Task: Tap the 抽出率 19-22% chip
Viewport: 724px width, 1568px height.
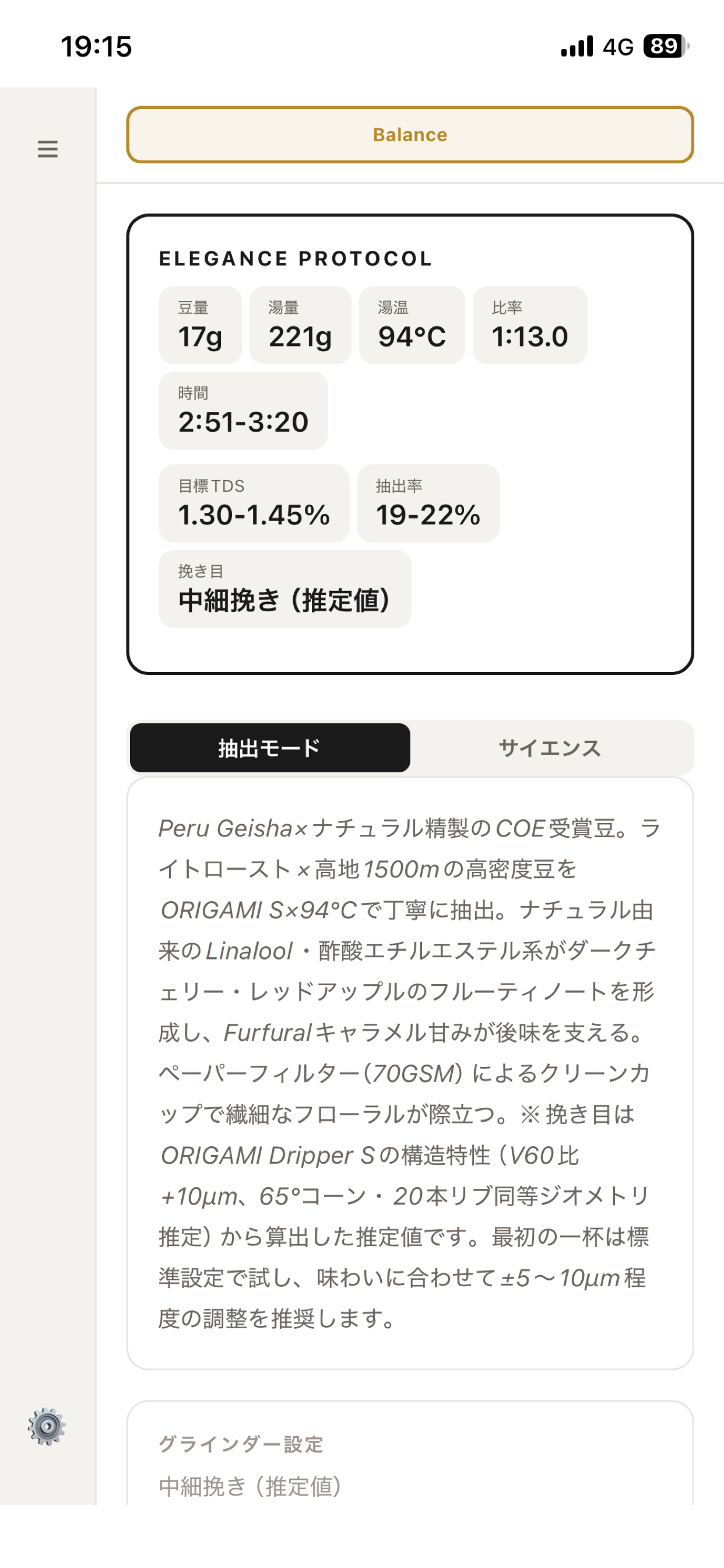Action: click(x=428, y=503)
